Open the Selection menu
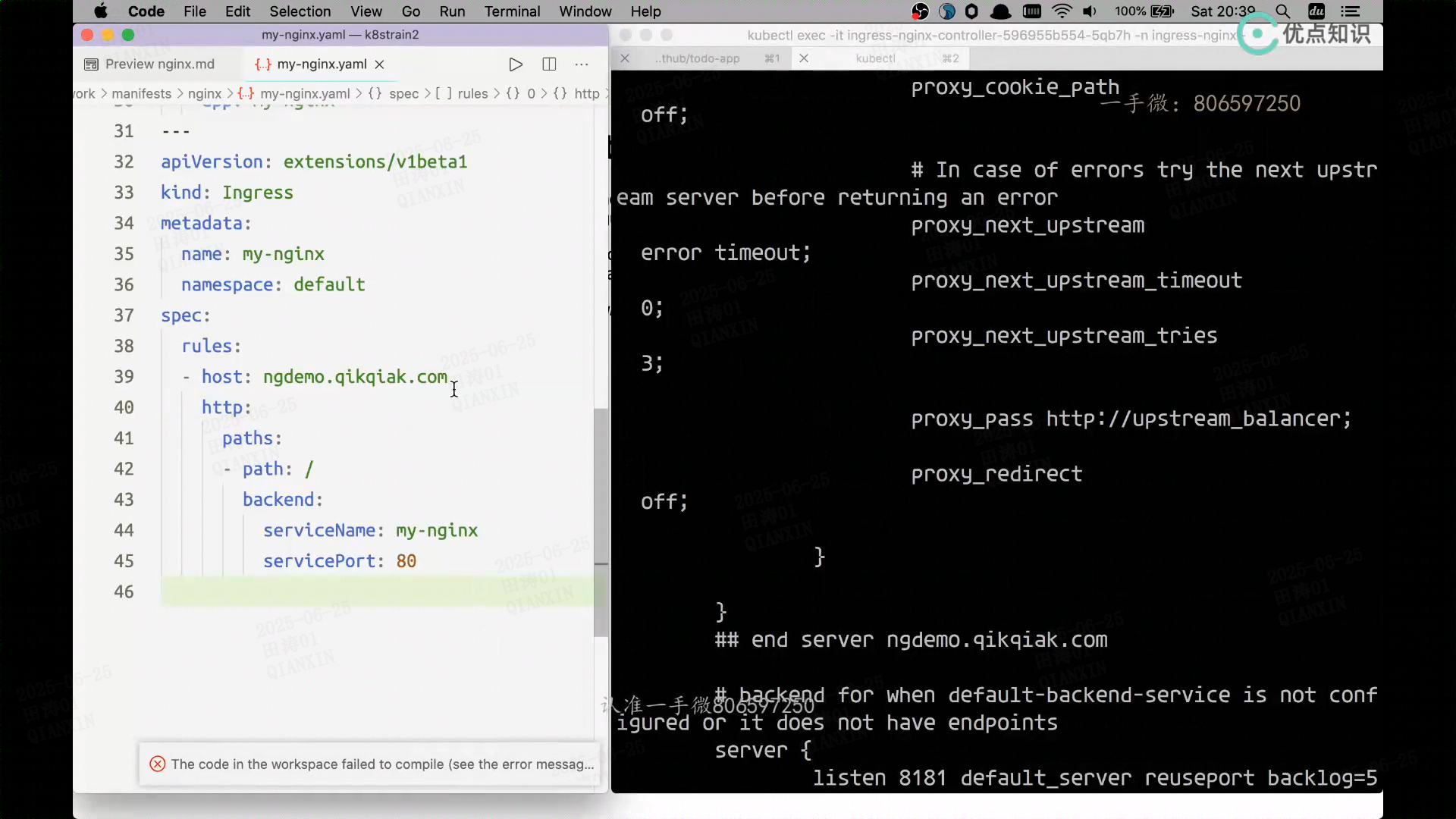 (x=300, y=11)
